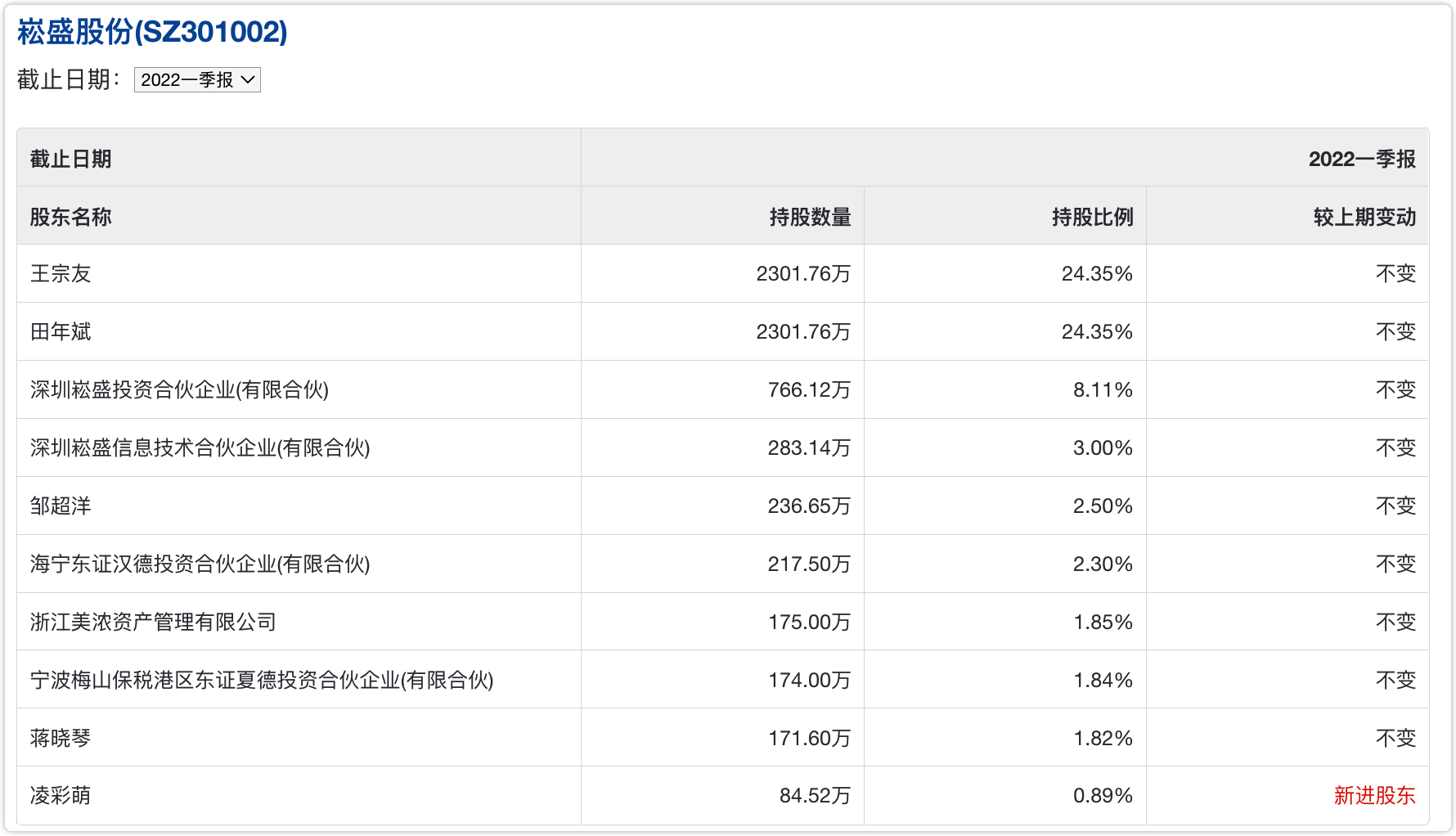Viewport: 1456px width, 836px height.
Task: Click the 股东名称 column header
Action: coord(70,217)
